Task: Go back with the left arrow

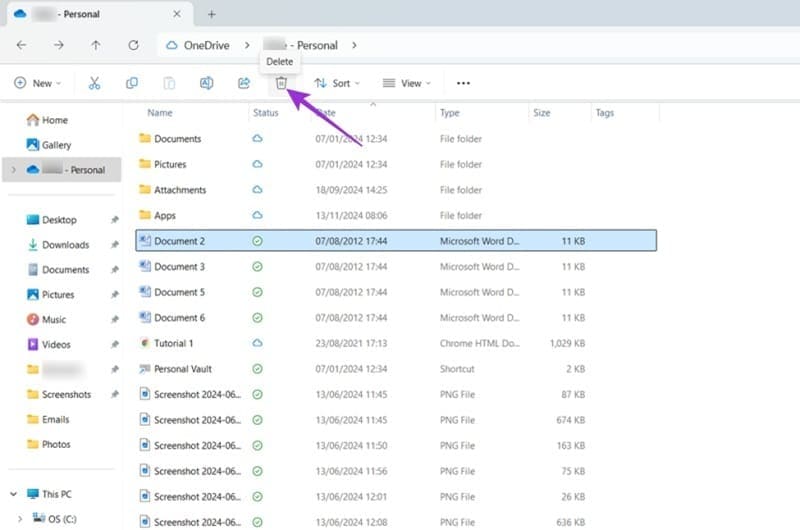Action: [x=21, y=45]
